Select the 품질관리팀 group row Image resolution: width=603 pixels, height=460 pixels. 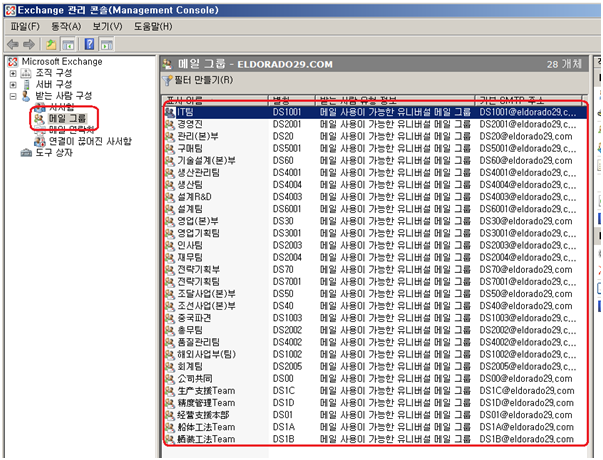(x=375, y=342)
